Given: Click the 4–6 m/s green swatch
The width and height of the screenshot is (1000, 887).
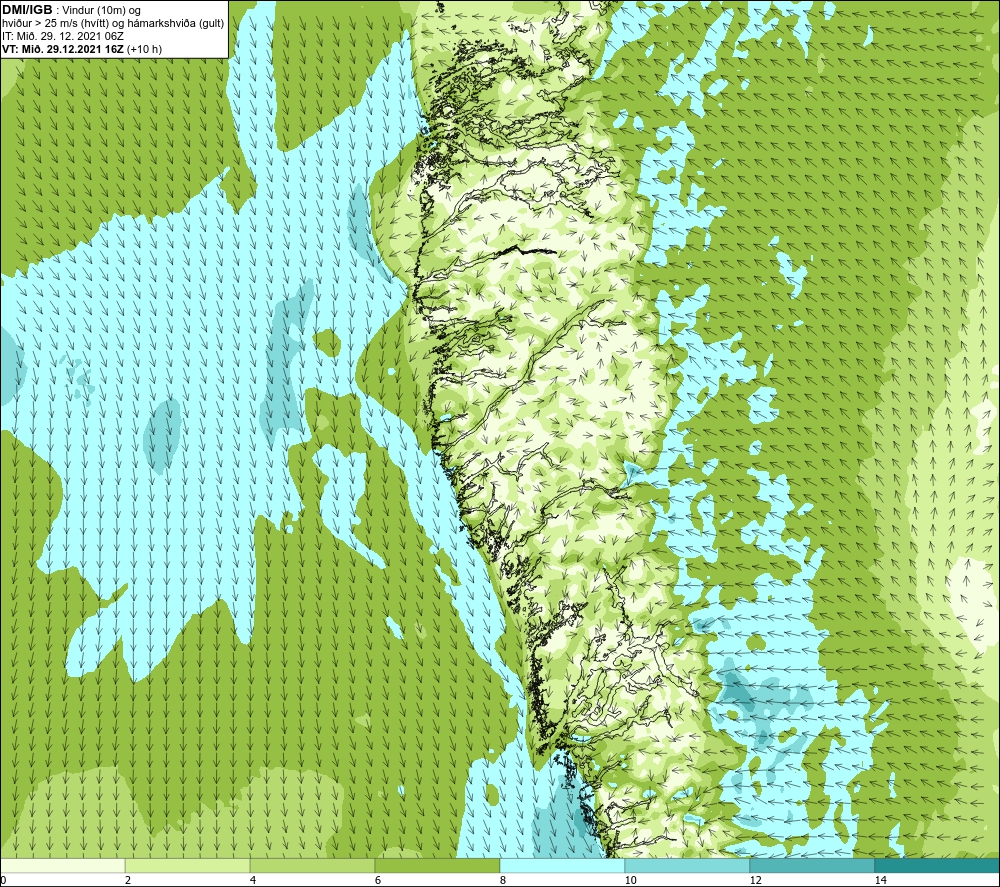Looking at the screenshot, I should point(312,865).
